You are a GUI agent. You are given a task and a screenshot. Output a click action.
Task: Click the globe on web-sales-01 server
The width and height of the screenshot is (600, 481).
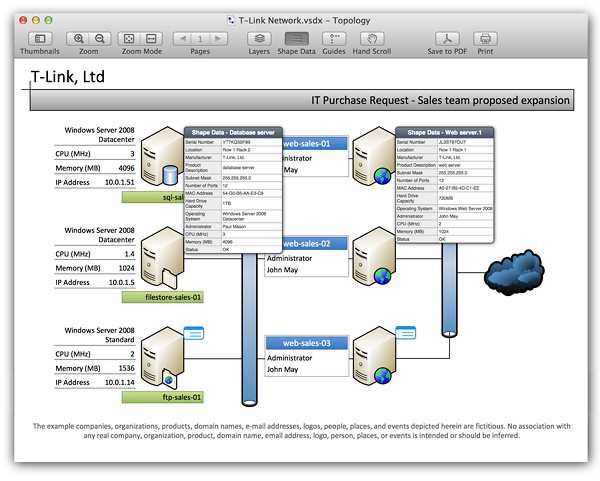[382, 177]
